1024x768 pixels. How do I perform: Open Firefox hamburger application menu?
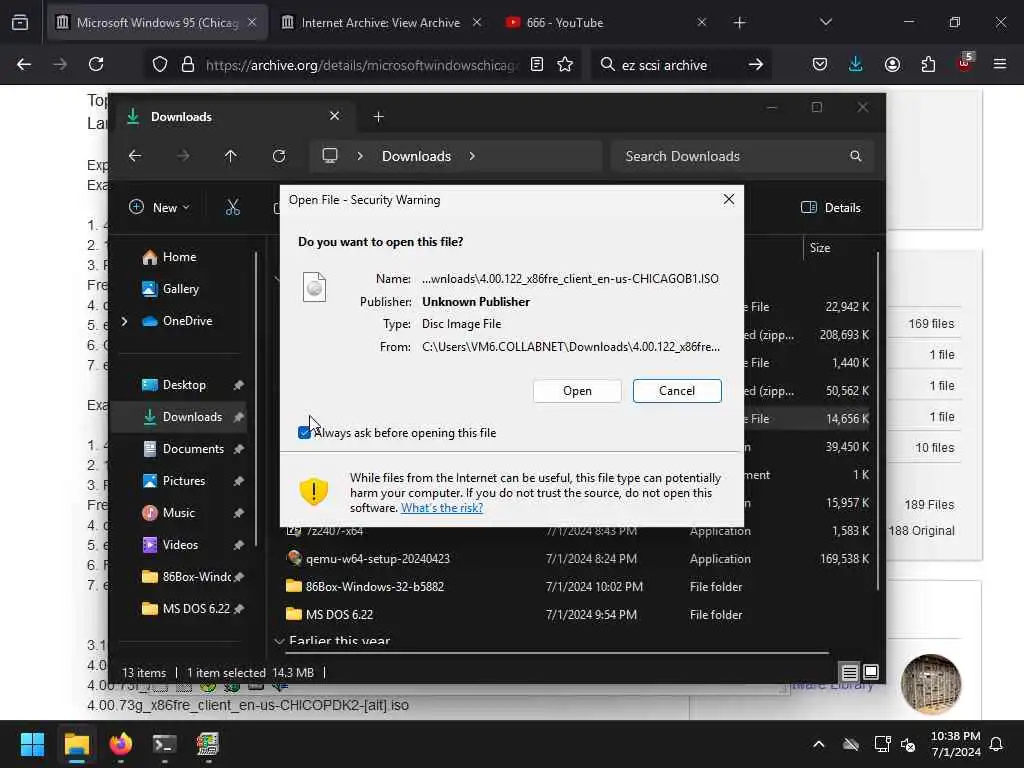click(x=1000, y=65)
